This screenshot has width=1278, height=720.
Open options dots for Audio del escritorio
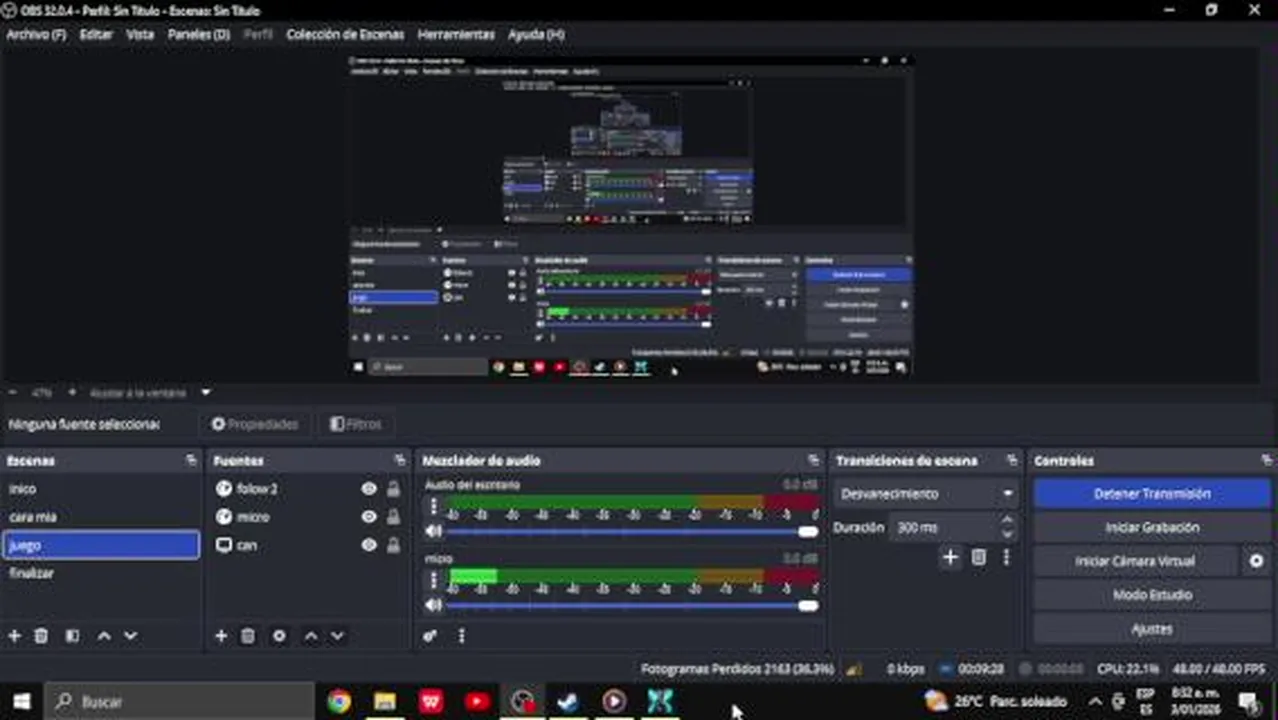tap(433, 507)
